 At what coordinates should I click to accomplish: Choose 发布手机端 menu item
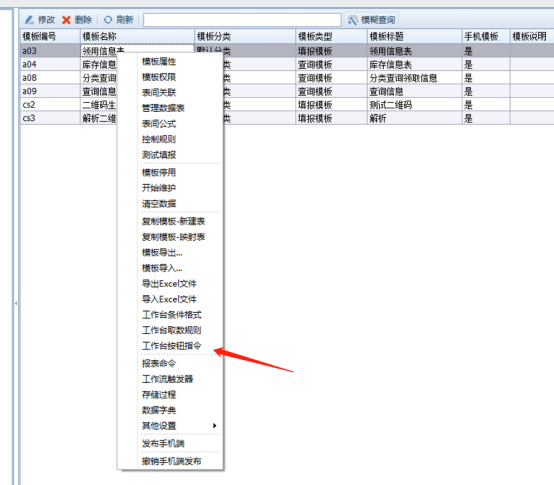click(163, 443)
